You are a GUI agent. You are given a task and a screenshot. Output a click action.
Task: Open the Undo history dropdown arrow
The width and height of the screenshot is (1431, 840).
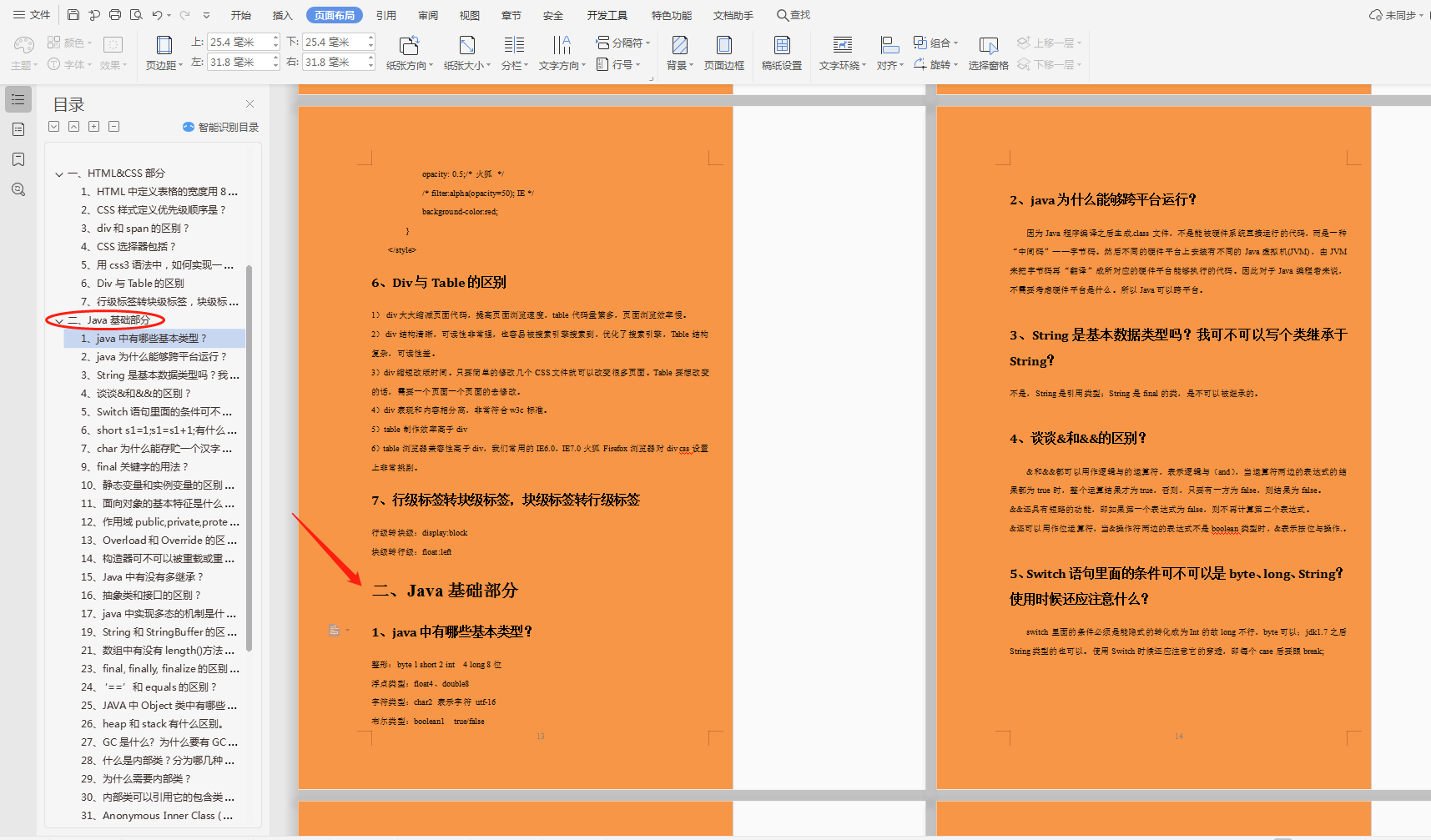pyautogui.click(x=169, y=15)
